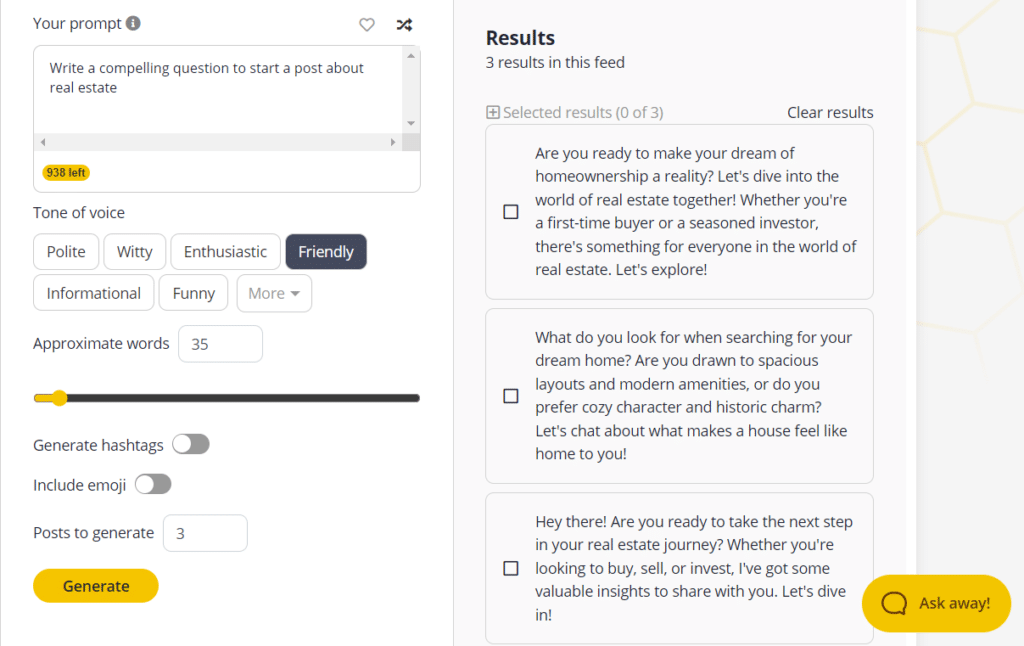Viewport: 1024px width, 646px height.
Task: Favorite the prompt using the heart icon
Action: pyautogui.click(x=367, y=24)
